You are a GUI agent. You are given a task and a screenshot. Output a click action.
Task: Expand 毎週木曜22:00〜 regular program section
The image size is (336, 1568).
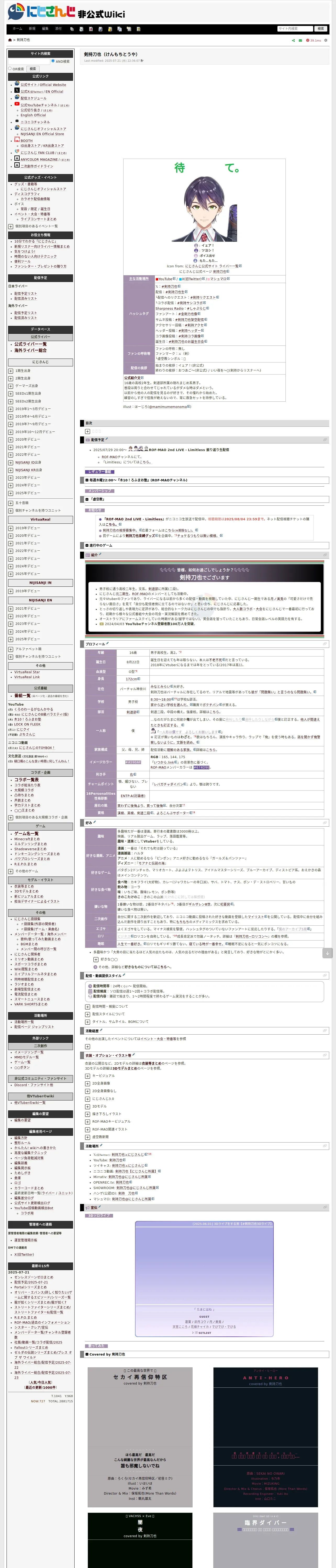click(87, 480)
